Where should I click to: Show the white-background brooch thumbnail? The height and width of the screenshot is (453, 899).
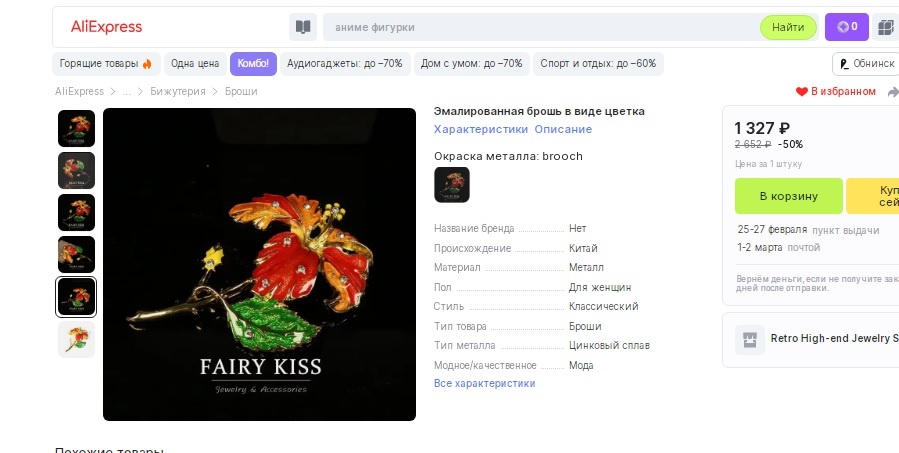coord(76,339)
